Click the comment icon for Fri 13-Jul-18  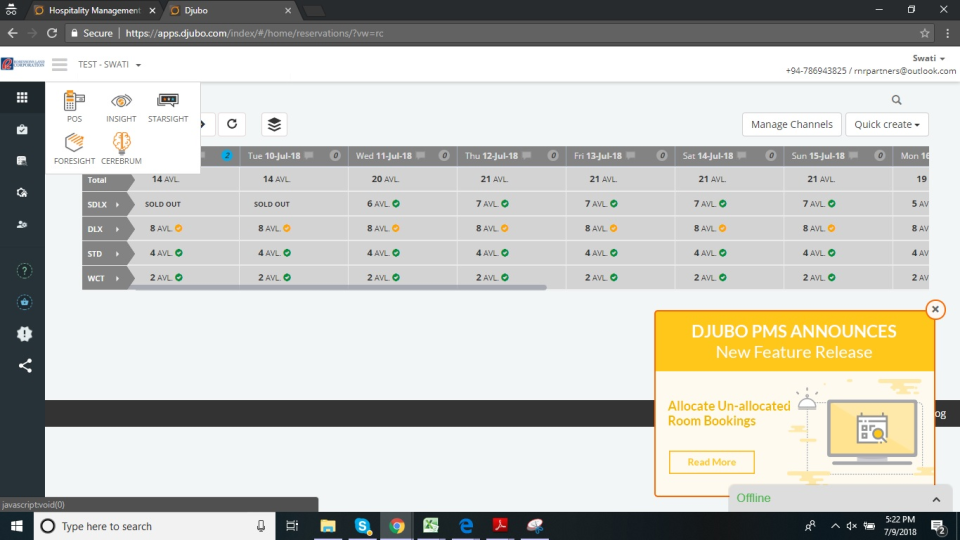(631, 156)
